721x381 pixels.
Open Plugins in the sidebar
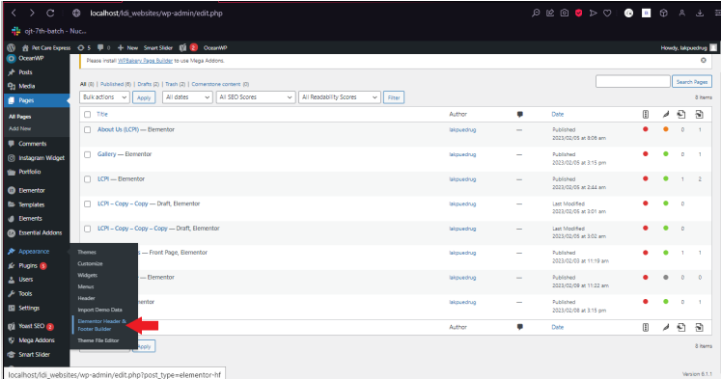point(28,266)
